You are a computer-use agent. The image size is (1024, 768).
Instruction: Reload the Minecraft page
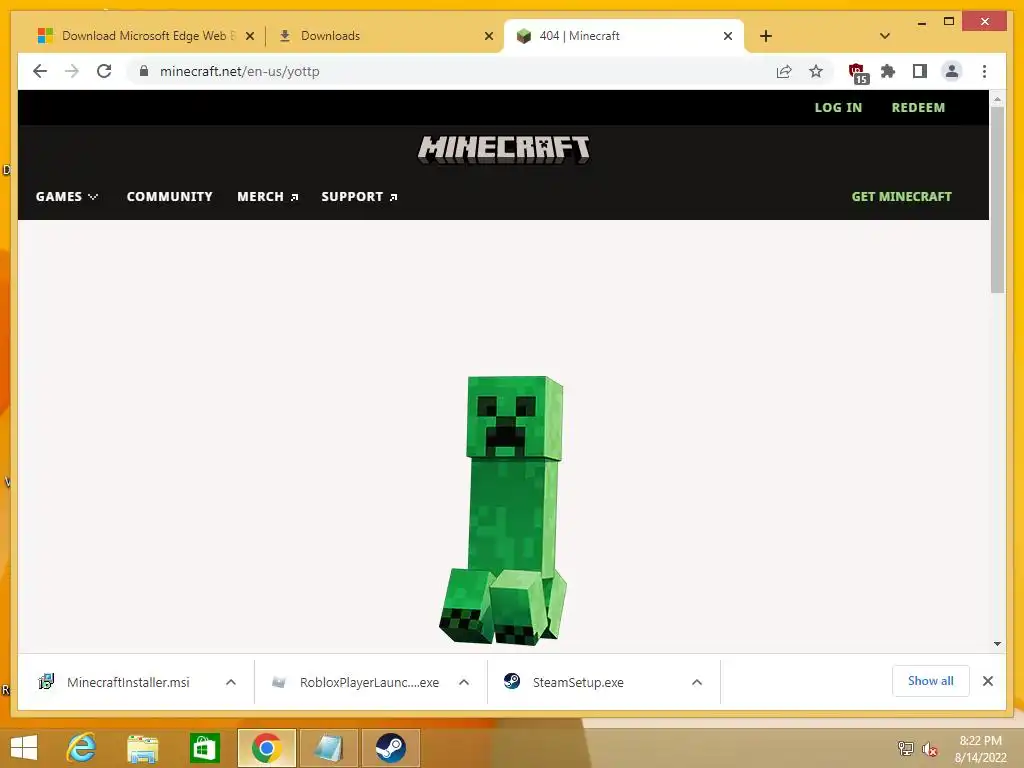(x=104, y=71)
